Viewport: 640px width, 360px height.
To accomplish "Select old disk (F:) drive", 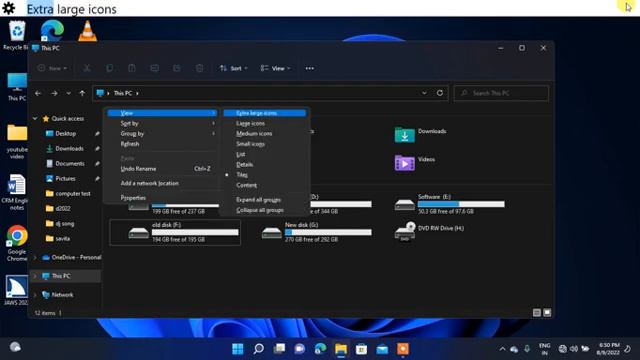I will tap(175, 232).
